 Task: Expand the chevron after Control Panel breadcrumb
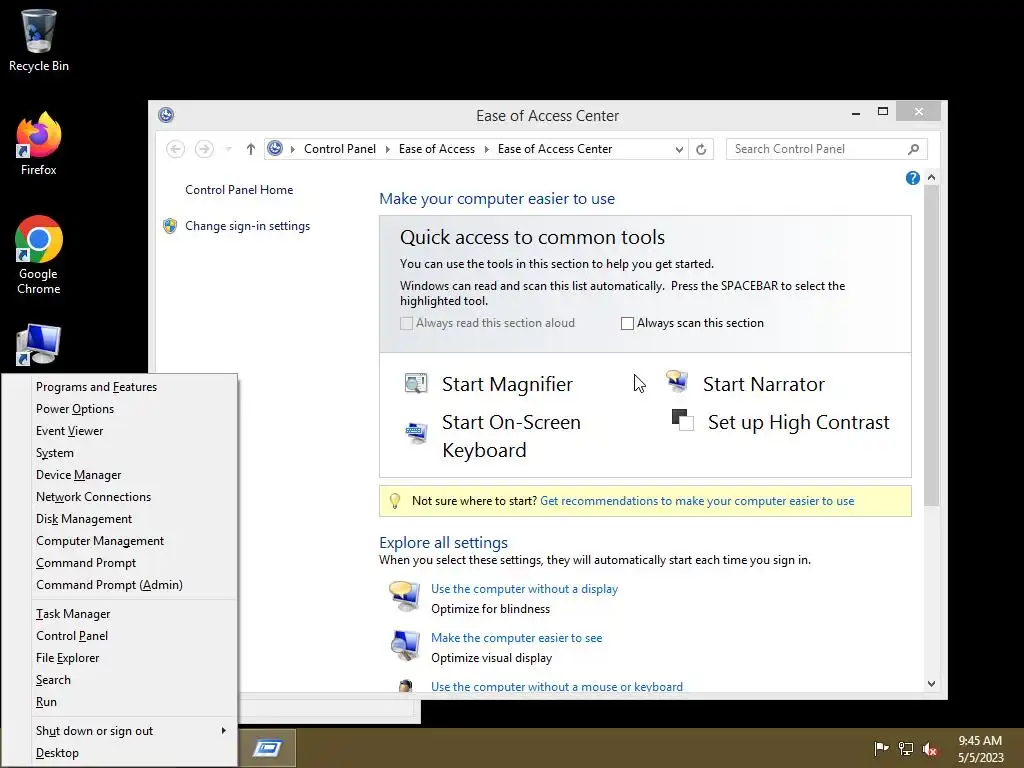coord(387,150)
